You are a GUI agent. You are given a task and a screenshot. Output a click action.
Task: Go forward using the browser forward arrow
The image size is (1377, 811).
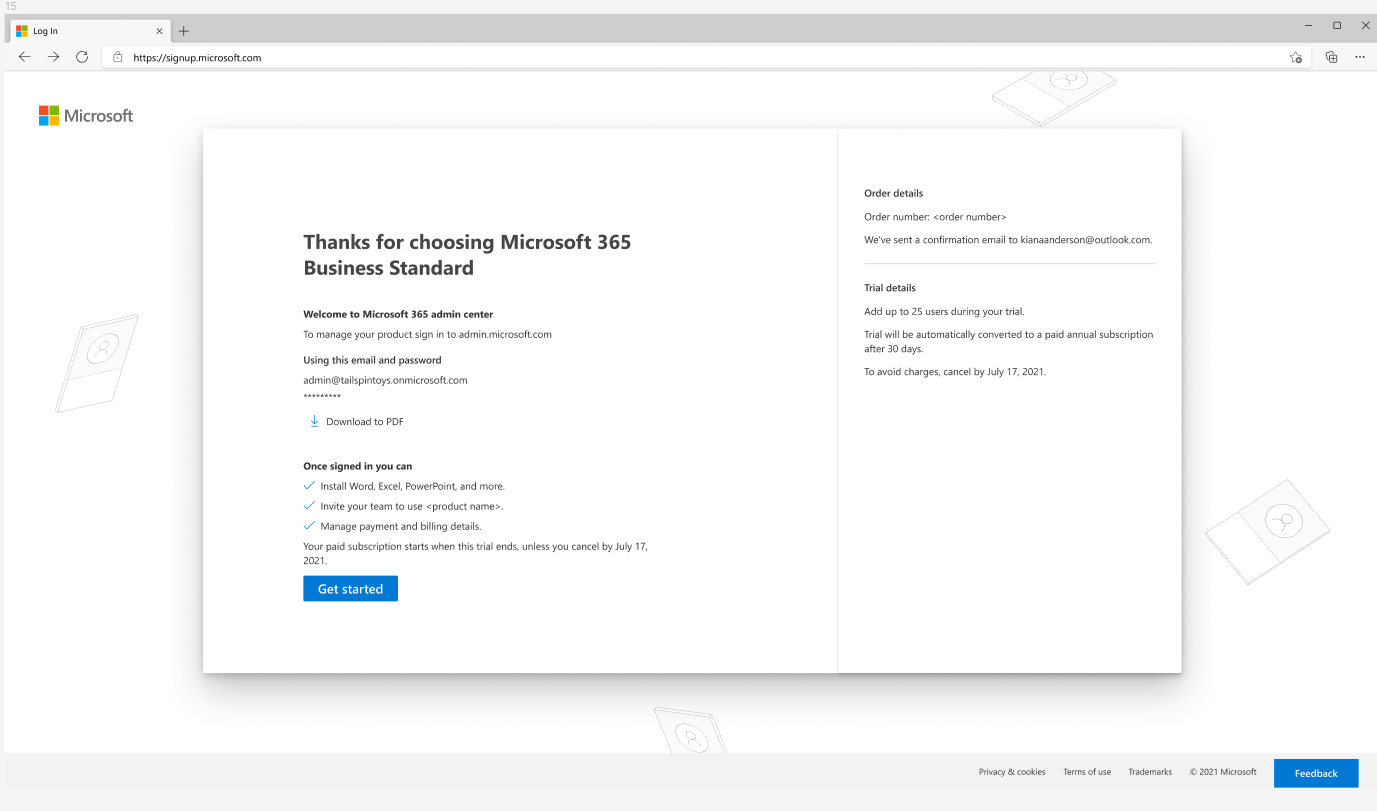click(x=53, y=57)
